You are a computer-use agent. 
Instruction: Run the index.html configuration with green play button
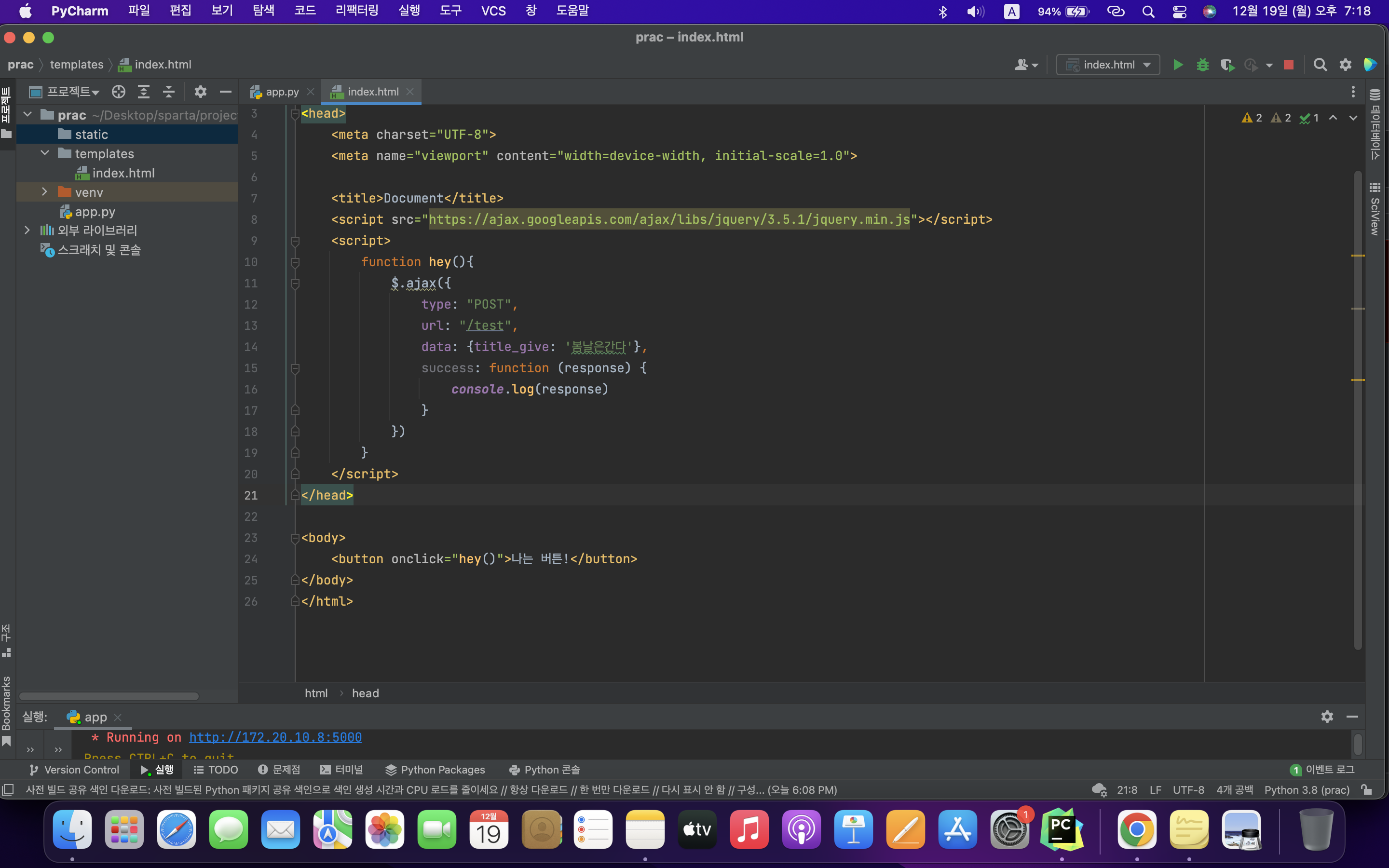pos(1178,65)
